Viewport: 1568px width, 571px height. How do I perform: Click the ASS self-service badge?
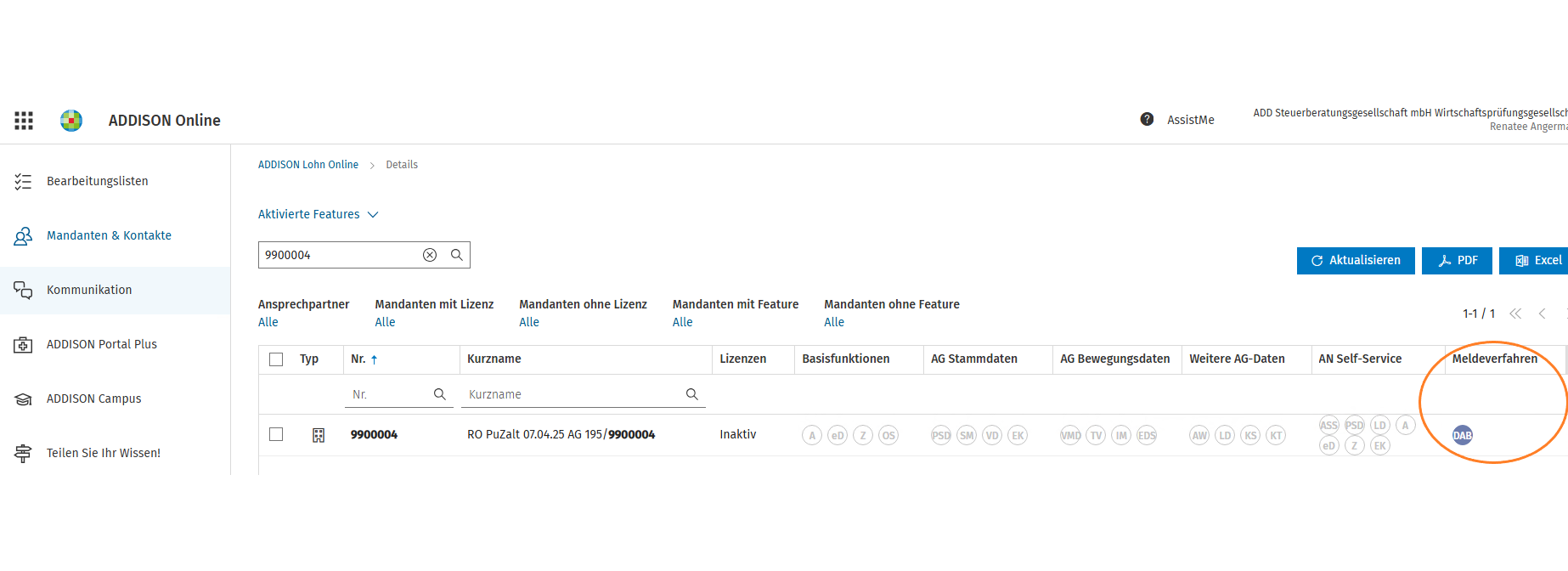point(1328,425)
